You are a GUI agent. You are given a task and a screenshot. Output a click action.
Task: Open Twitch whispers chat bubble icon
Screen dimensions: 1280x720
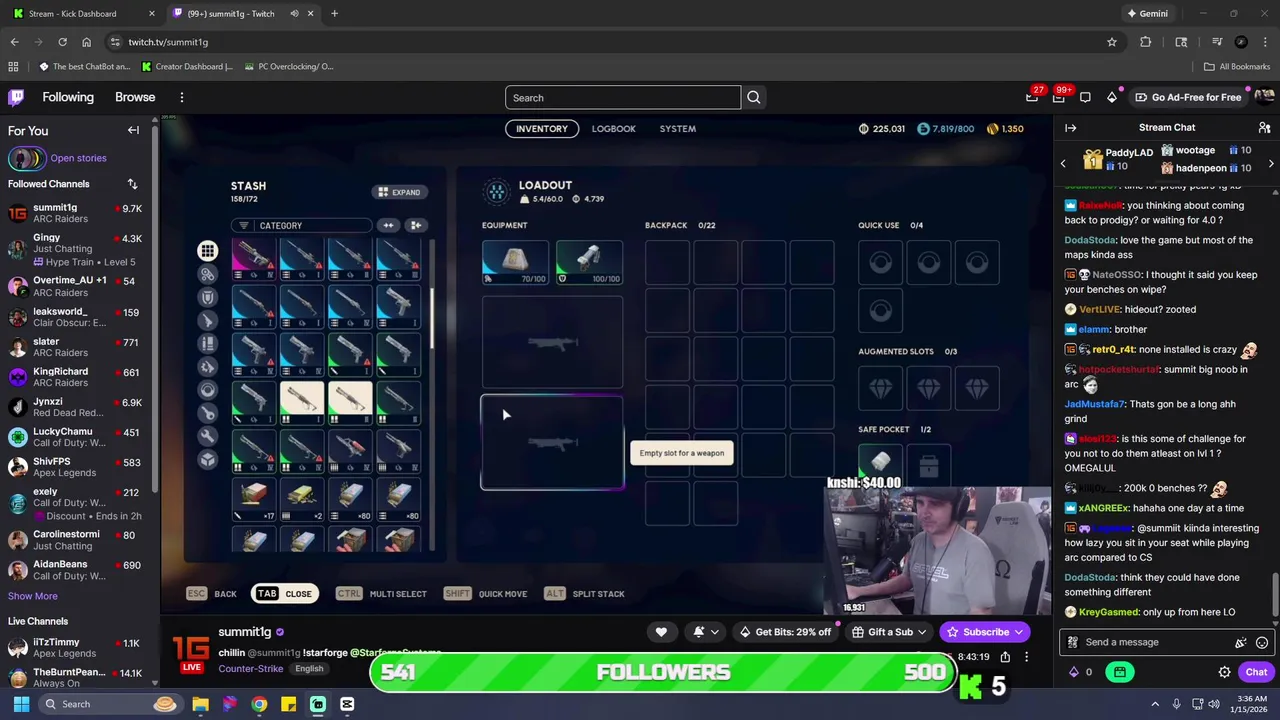pos(1085,97)
